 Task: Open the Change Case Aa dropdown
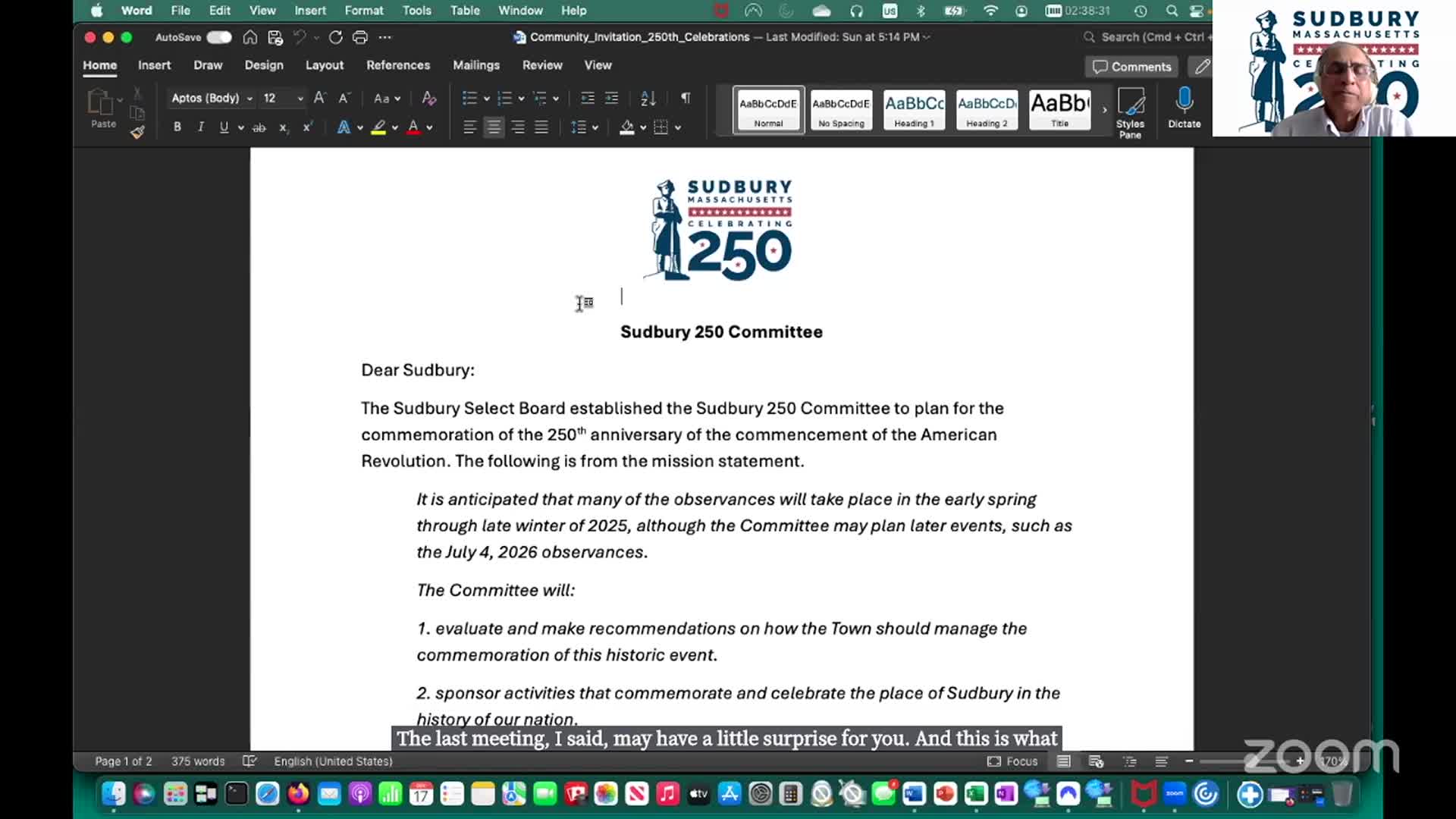click(387, 99)
